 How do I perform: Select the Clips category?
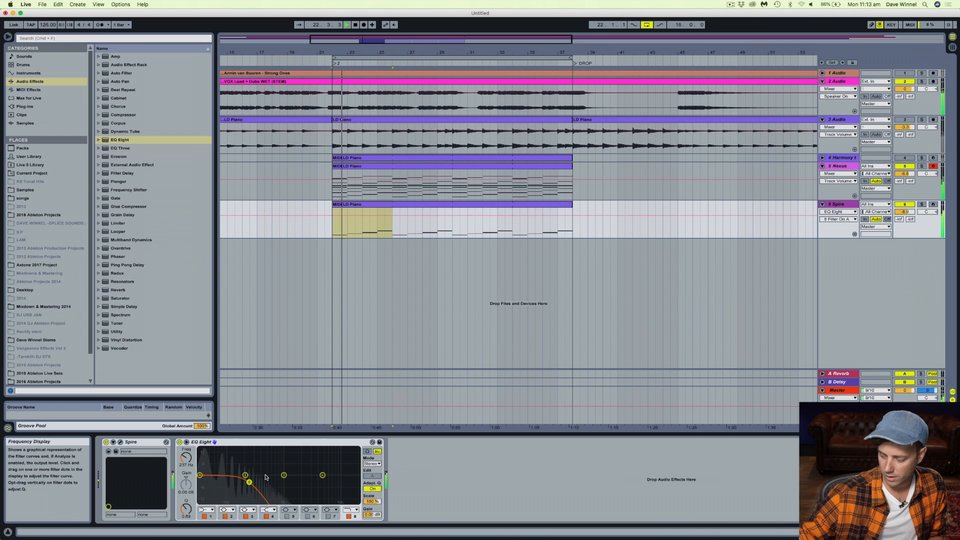(21, 114)
